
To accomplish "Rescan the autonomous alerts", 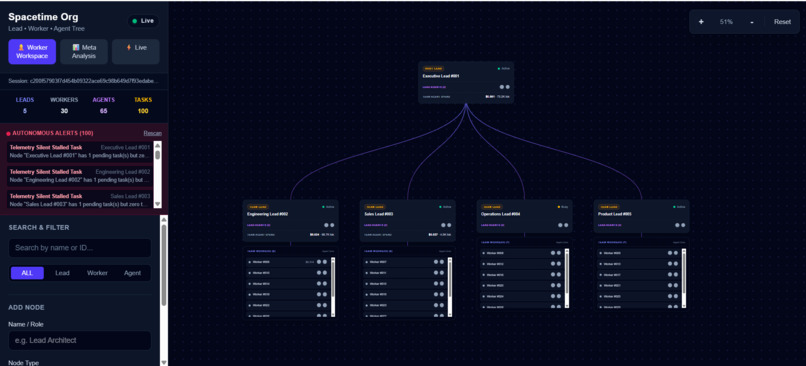I will [x=153, y=133].
